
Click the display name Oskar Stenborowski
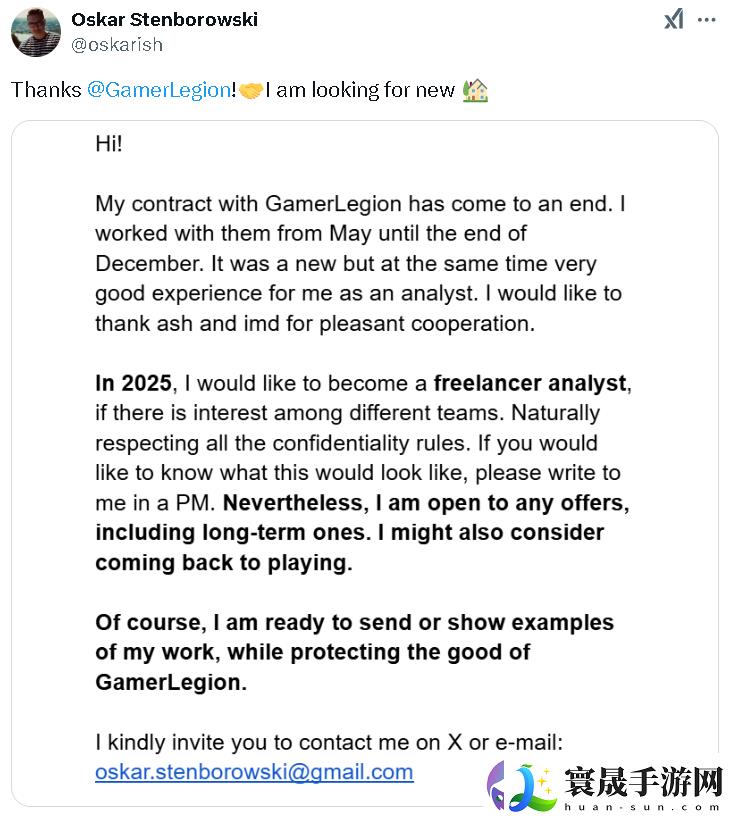click(x=164, y=20)
